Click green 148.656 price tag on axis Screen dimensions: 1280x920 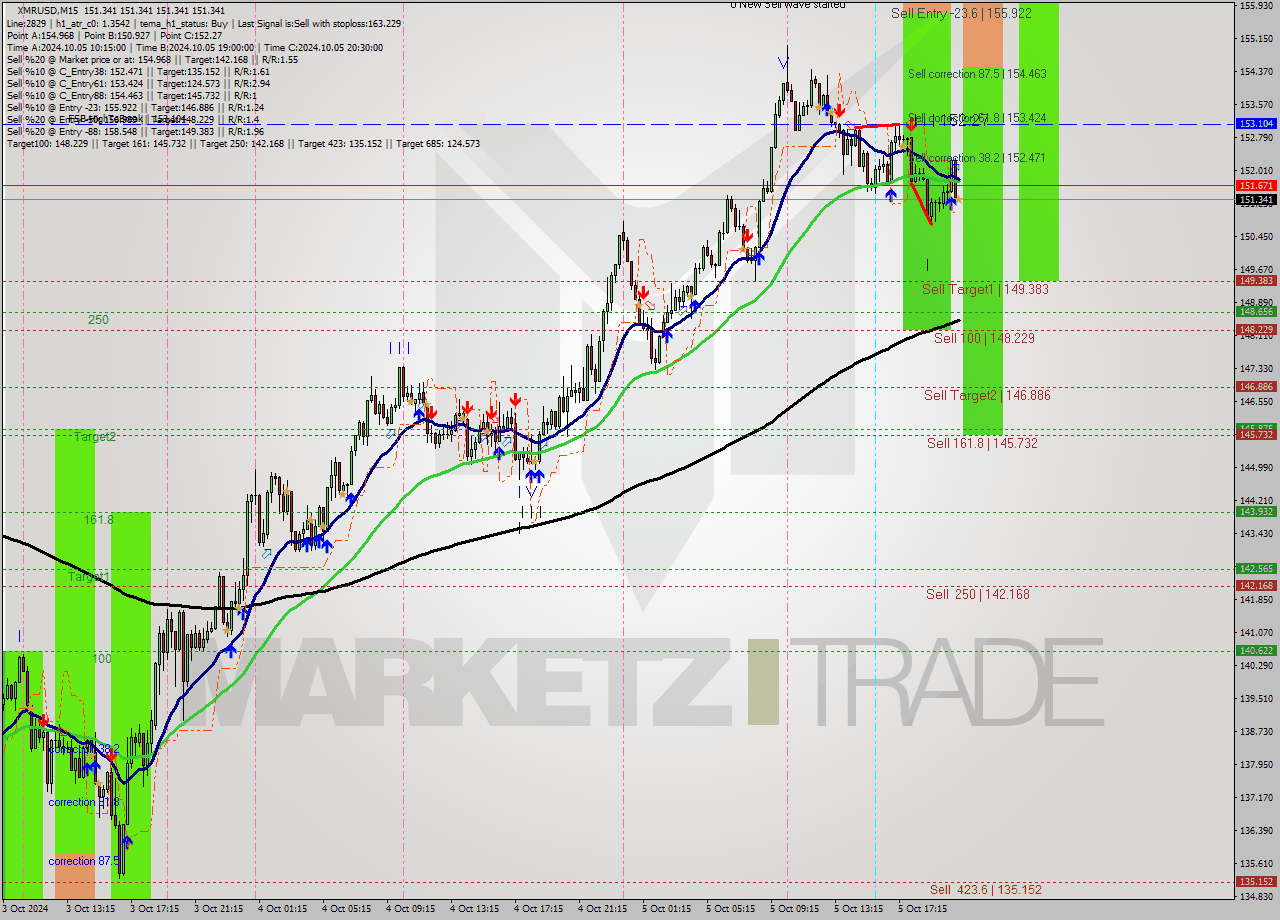pos(1256,312)
